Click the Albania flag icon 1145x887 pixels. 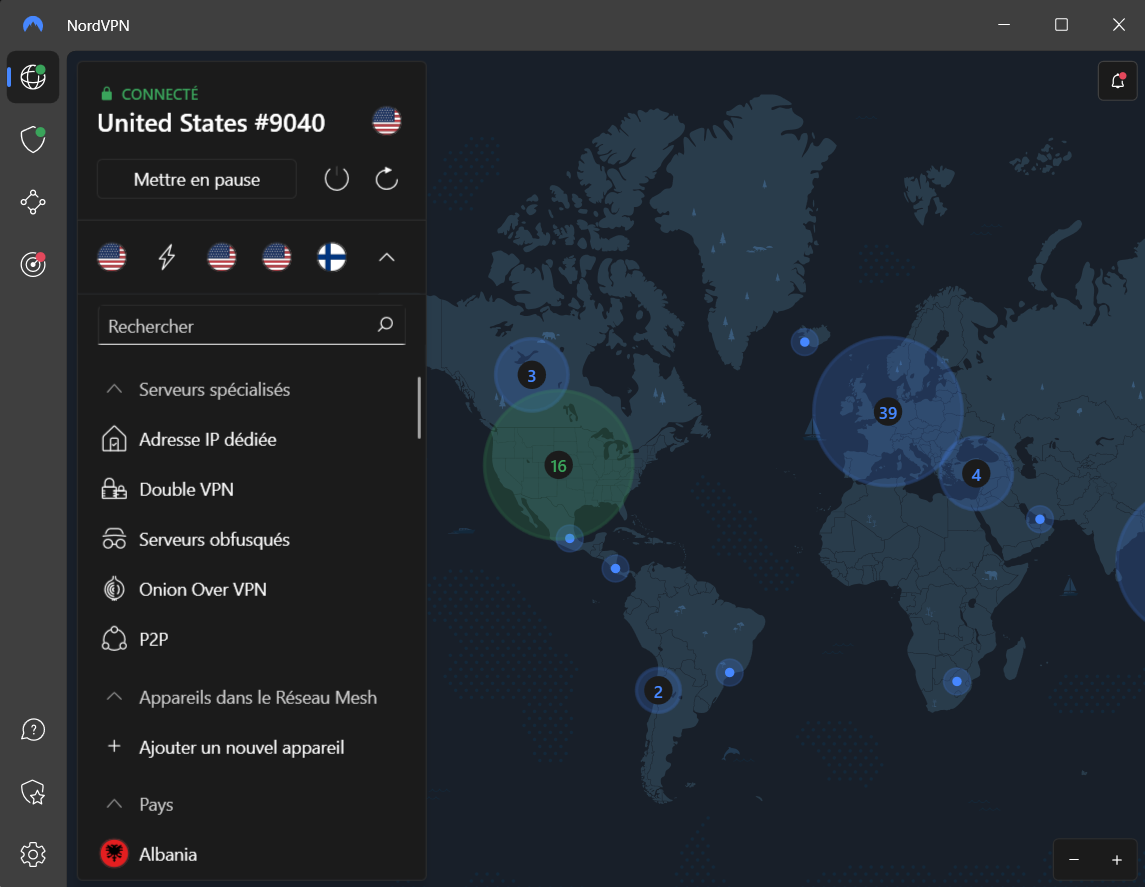click(x=114, y=853)
